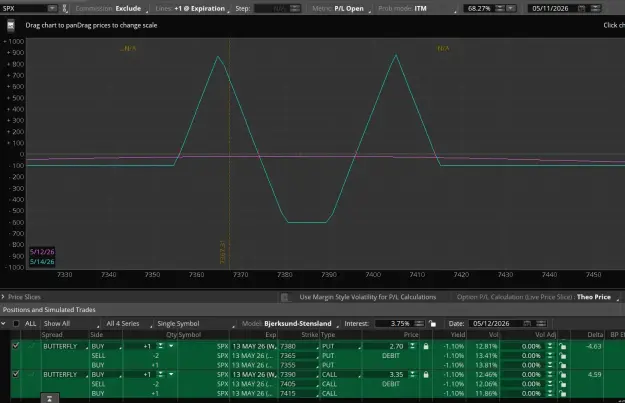Toggle price lock on 7390 CALL butterfly row
This screenshot has height=403, width=625.
(x=426, y=374)
